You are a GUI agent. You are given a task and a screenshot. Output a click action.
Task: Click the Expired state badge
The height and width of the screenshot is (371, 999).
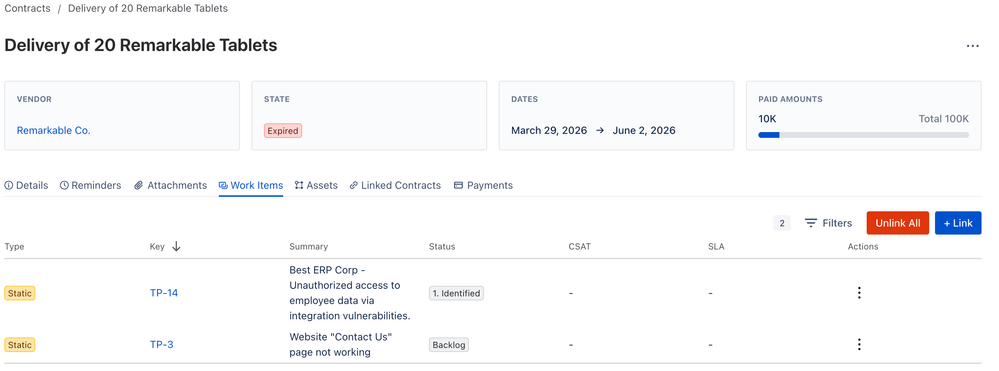tap(283, 131)
